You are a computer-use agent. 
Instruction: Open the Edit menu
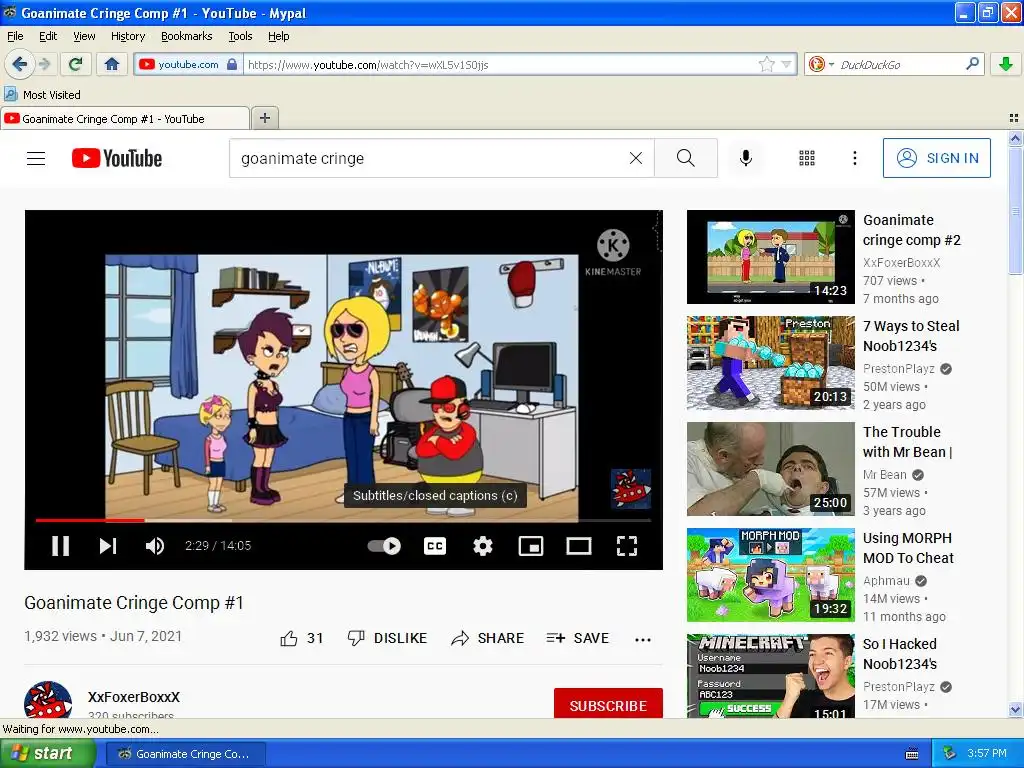48,36
